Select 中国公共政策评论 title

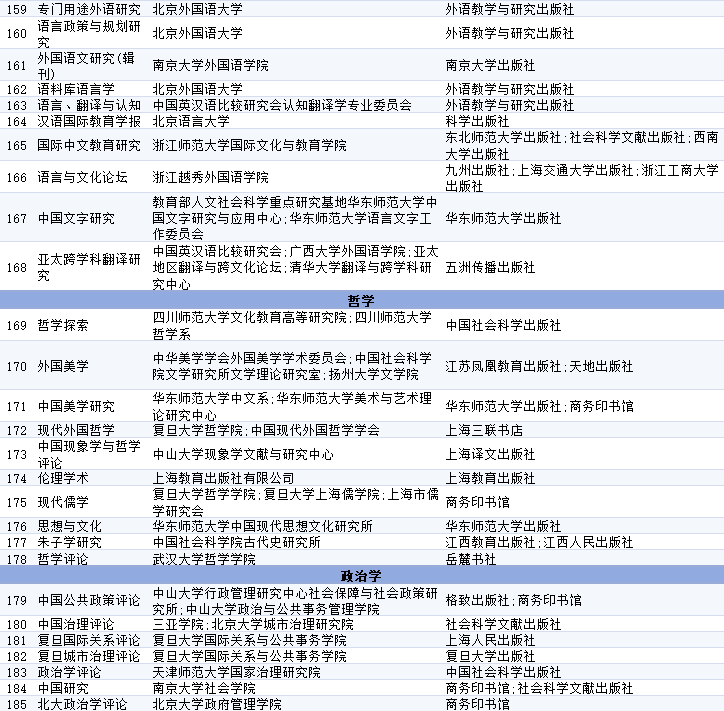click(89, 600)
